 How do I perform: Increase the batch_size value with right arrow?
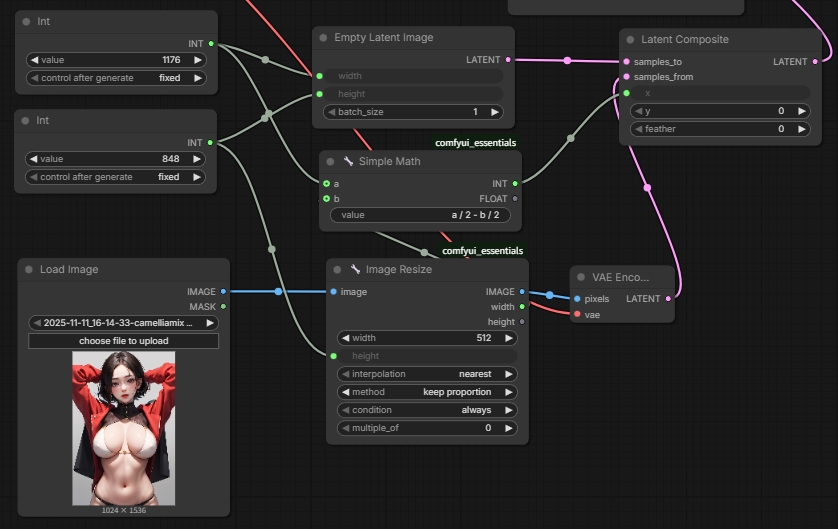point(495,112)
